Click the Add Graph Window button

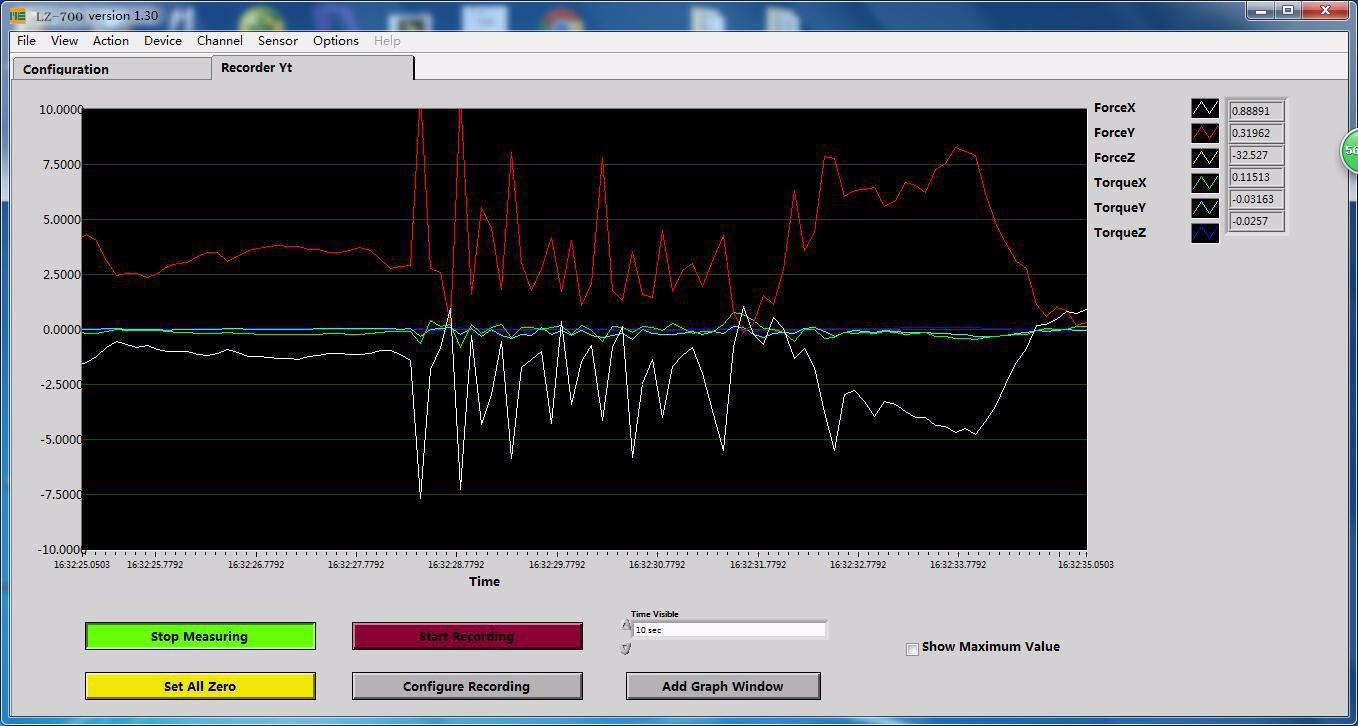pyautogui.click(x=722, y=686)
